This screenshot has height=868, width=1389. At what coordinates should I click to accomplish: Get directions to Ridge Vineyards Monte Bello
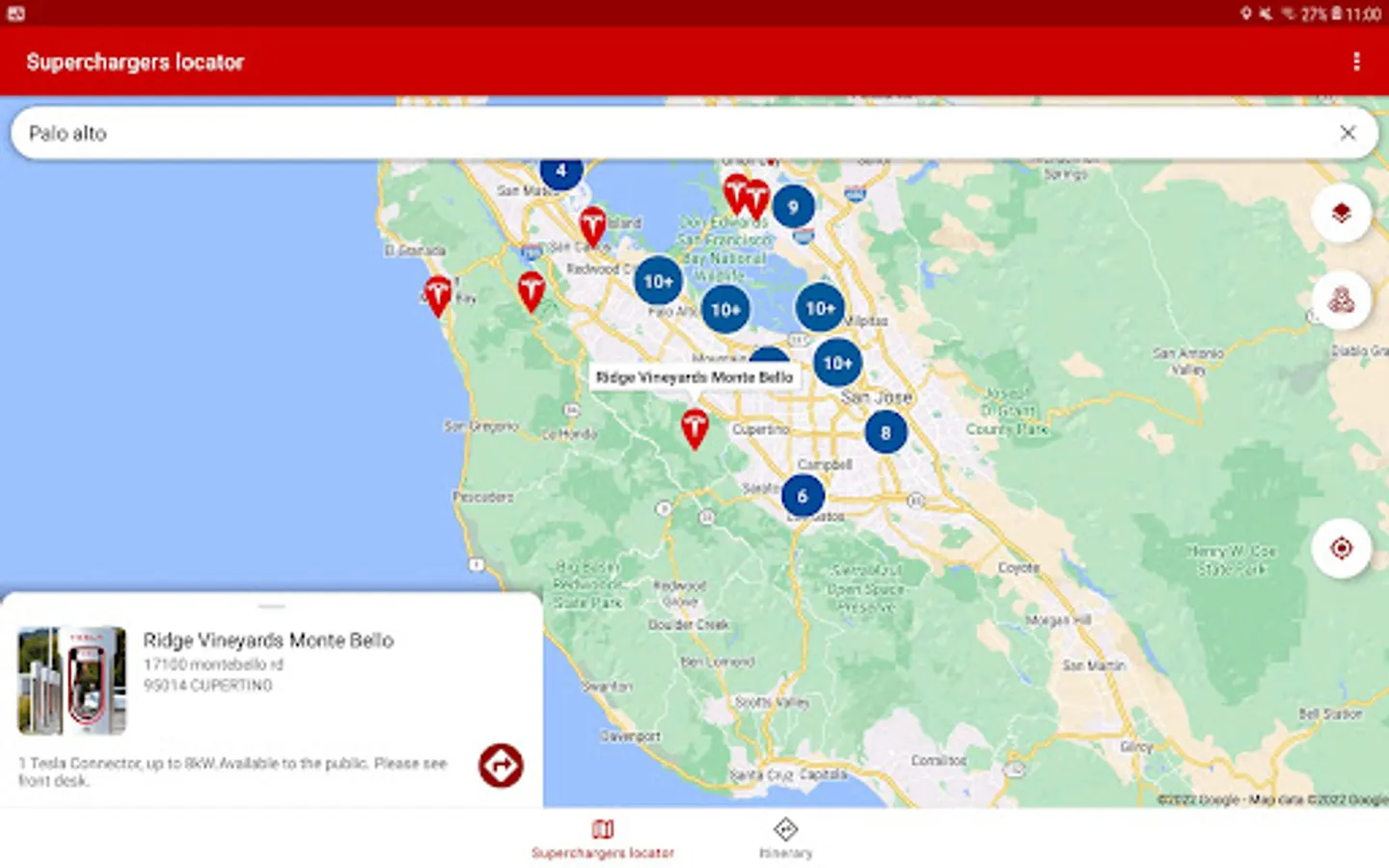pyautogui.click(x=501, y=766)
